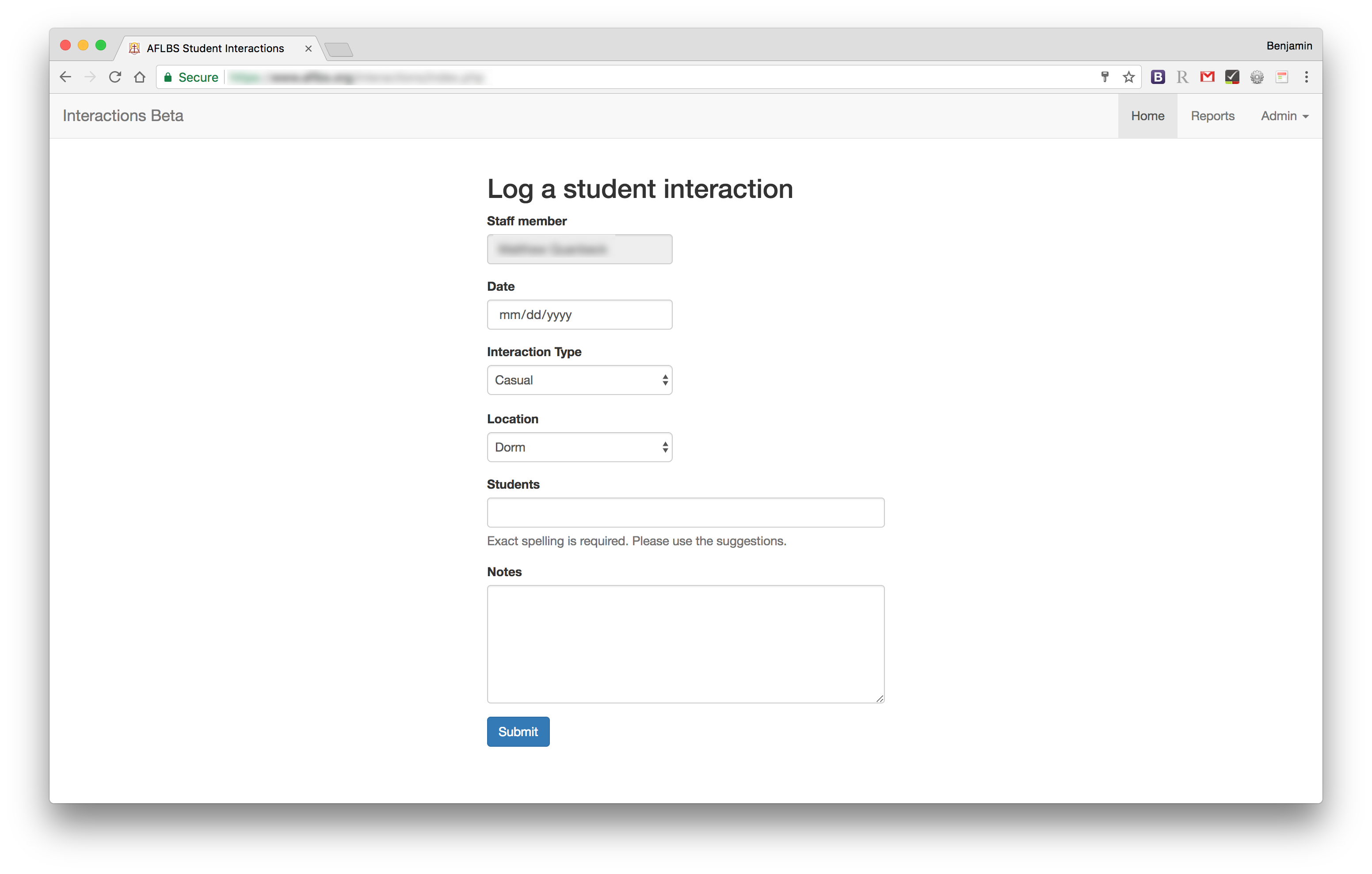Open the Interaction Type dropdown
The height and width of the screenshot is (874, 1372).
pos(579,380)
